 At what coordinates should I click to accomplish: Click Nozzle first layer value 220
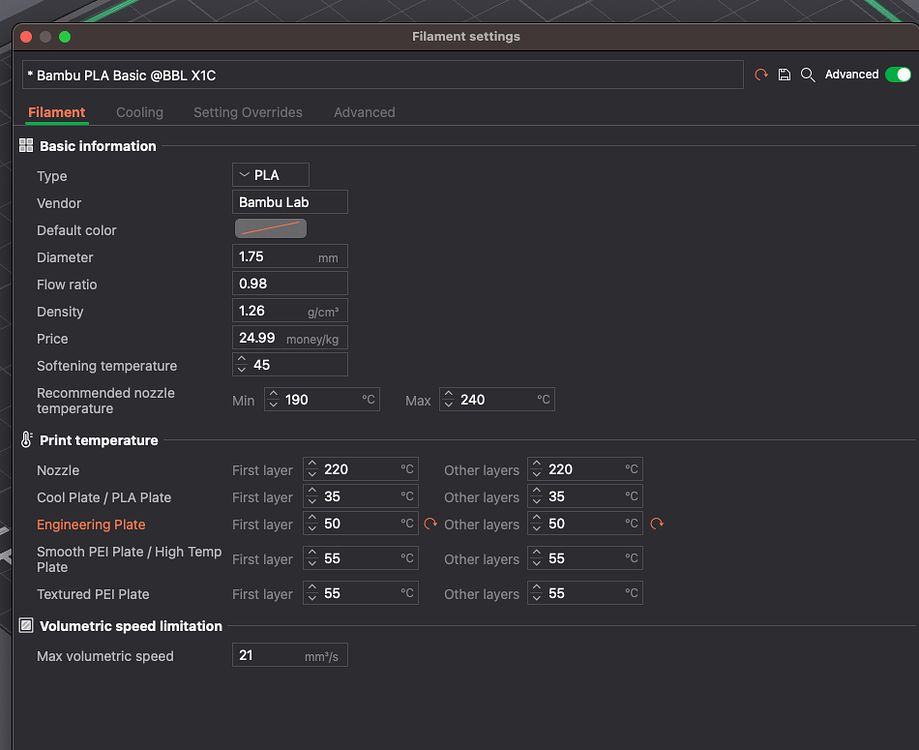(336, 469)
